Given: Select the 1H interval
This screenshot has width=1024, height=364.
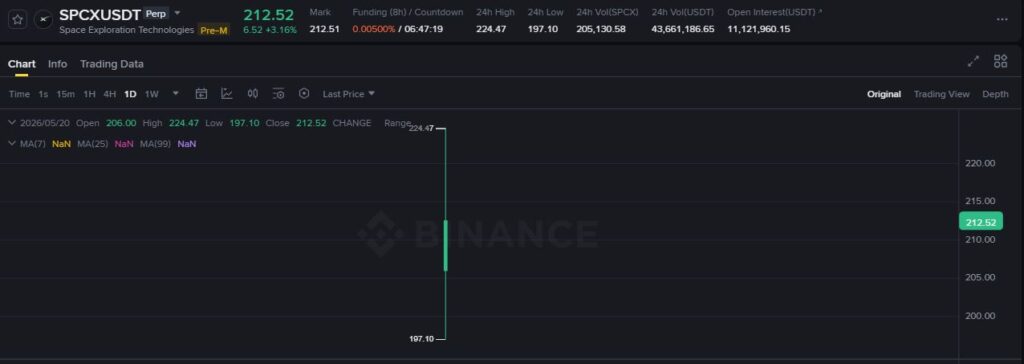Looking at the screenshot, I should coord(89,94).
